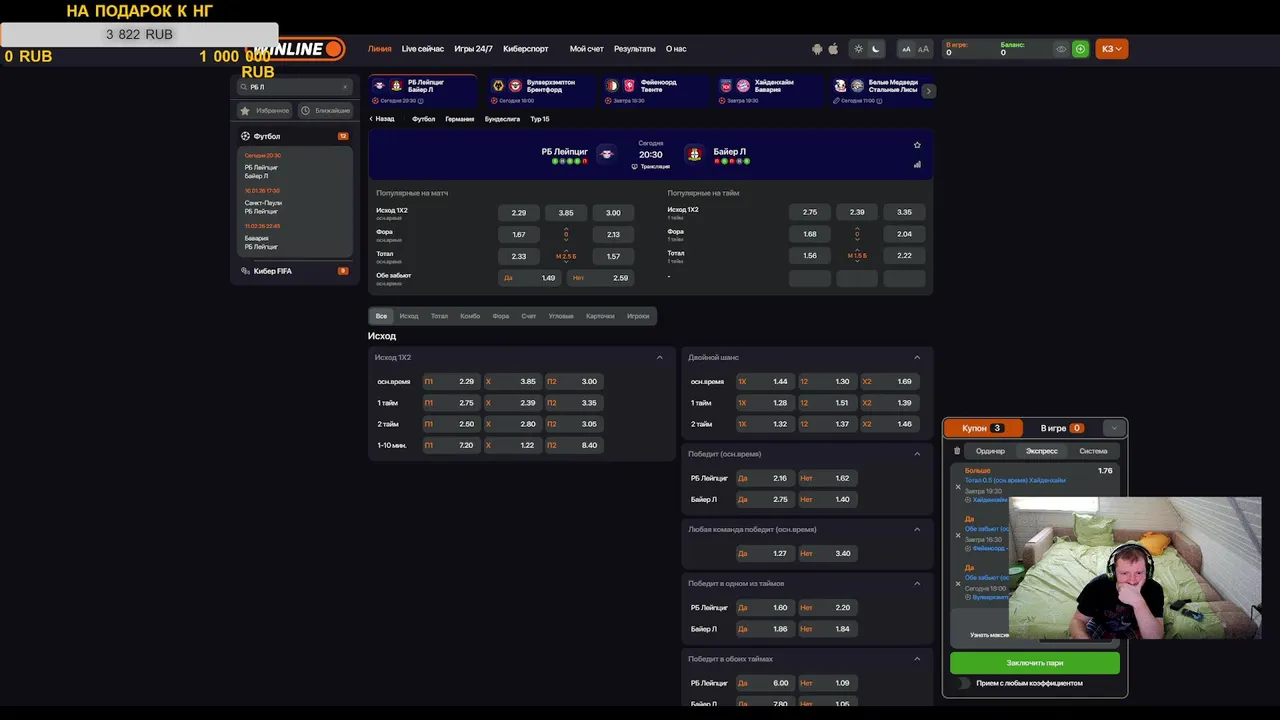Click the Заключить пари button

[1035, 663]
